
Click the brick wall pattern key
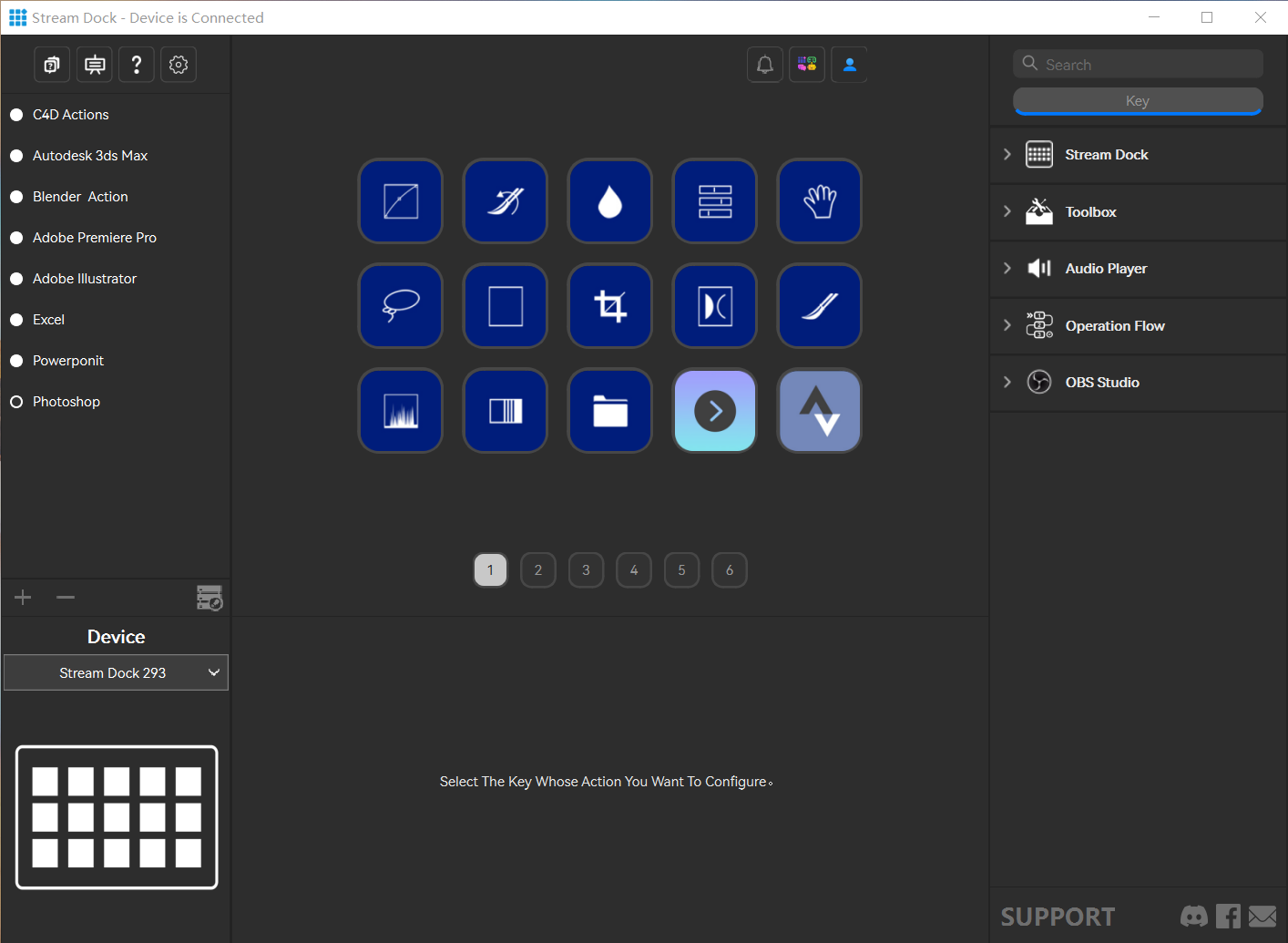pyautogui.click(x=715, y=201)
